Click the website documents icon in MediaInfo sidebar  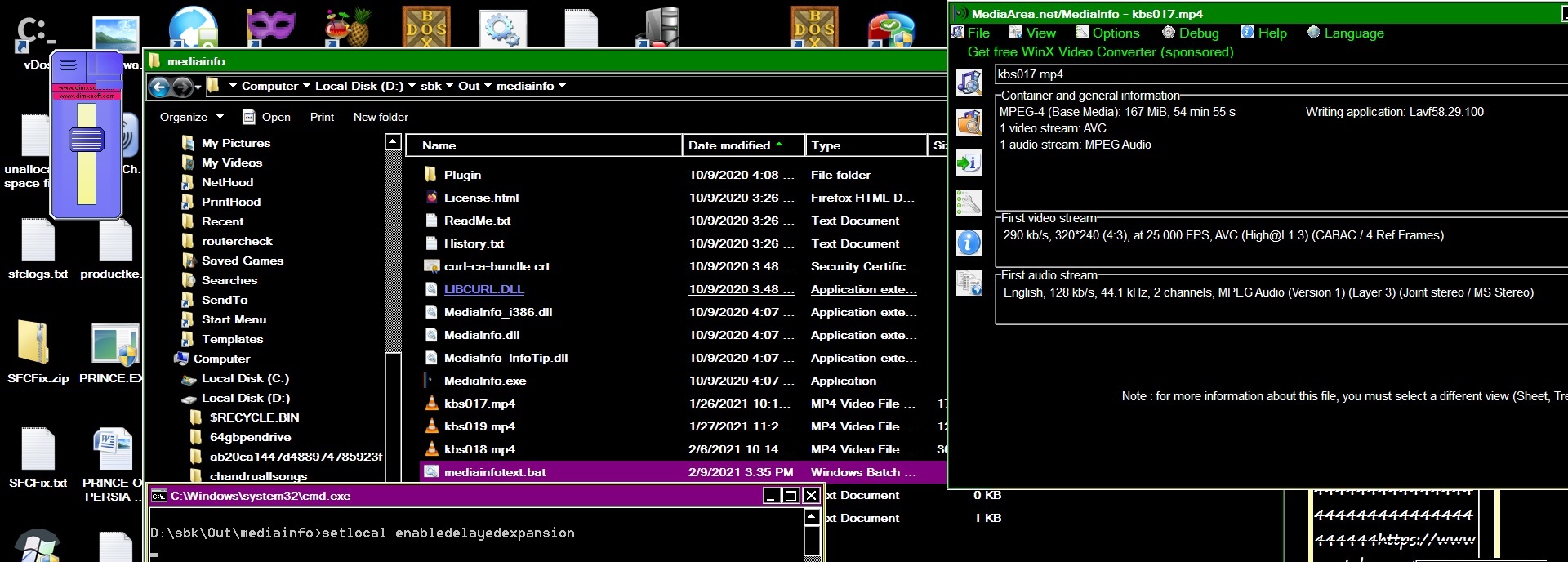(969, 283)
